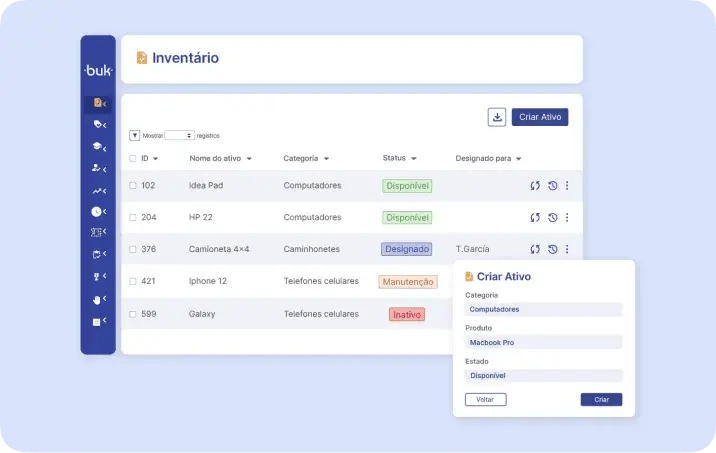The height and width of the screenshot is (453, 716).
Task: Open the square list icon at sidebar bottom
Action: coord(96,322)
